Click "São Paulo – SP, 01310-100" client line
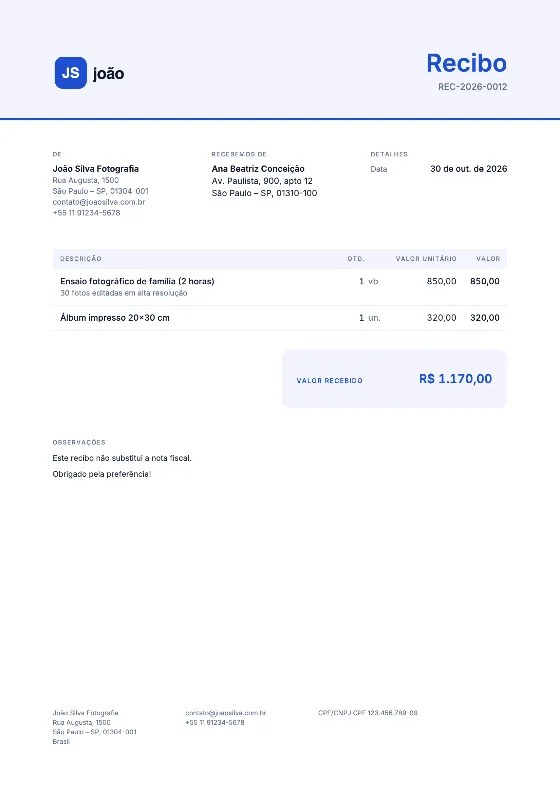This screenshot has width=560, height=792. [264, 193]
